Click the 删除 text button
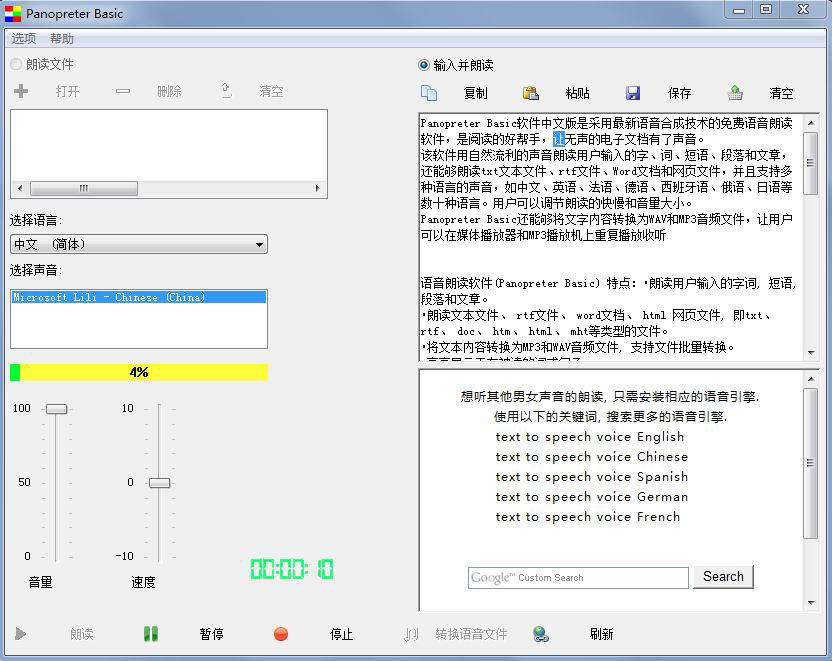 169,91
